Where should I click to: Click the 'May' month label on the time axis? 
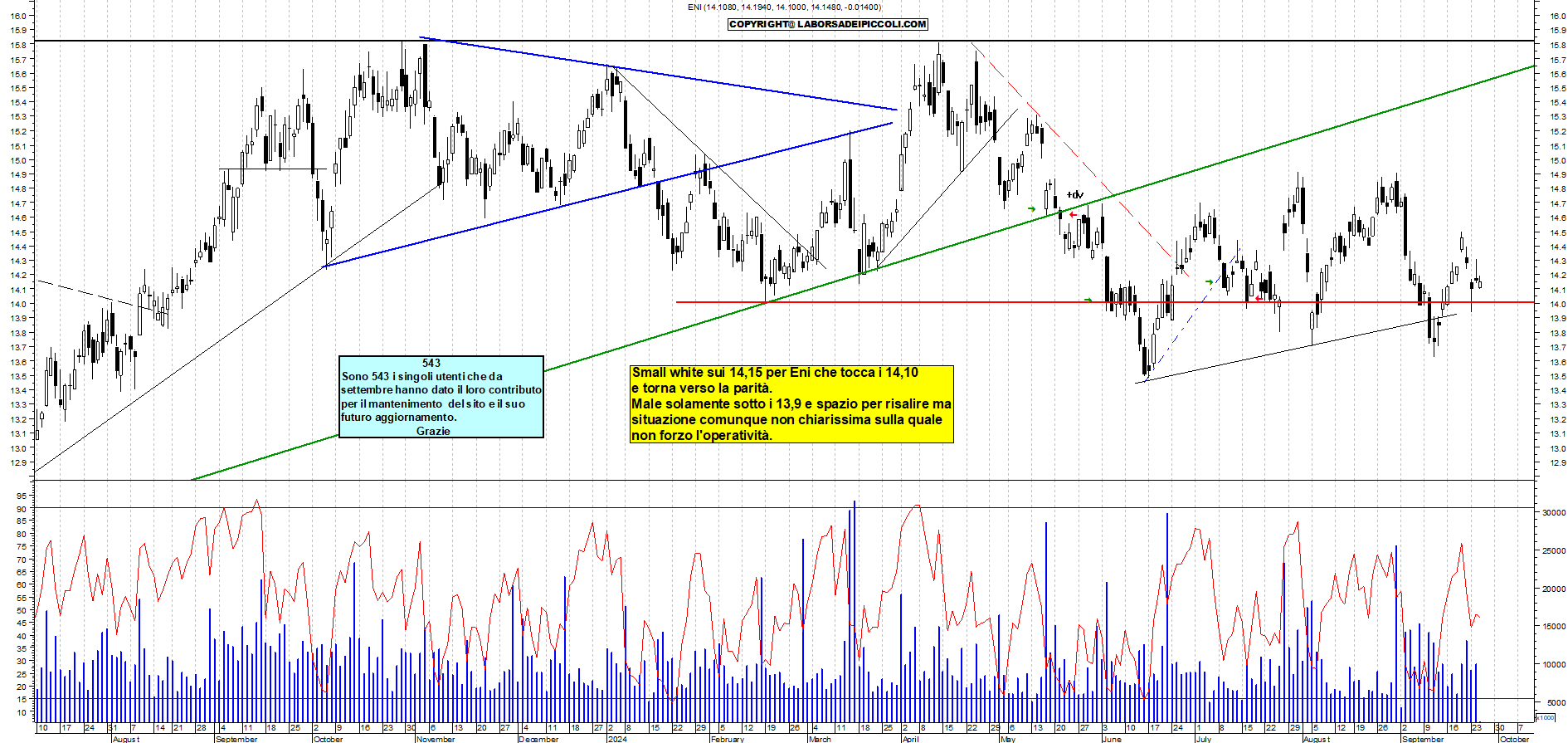[x=1008, y=739]
